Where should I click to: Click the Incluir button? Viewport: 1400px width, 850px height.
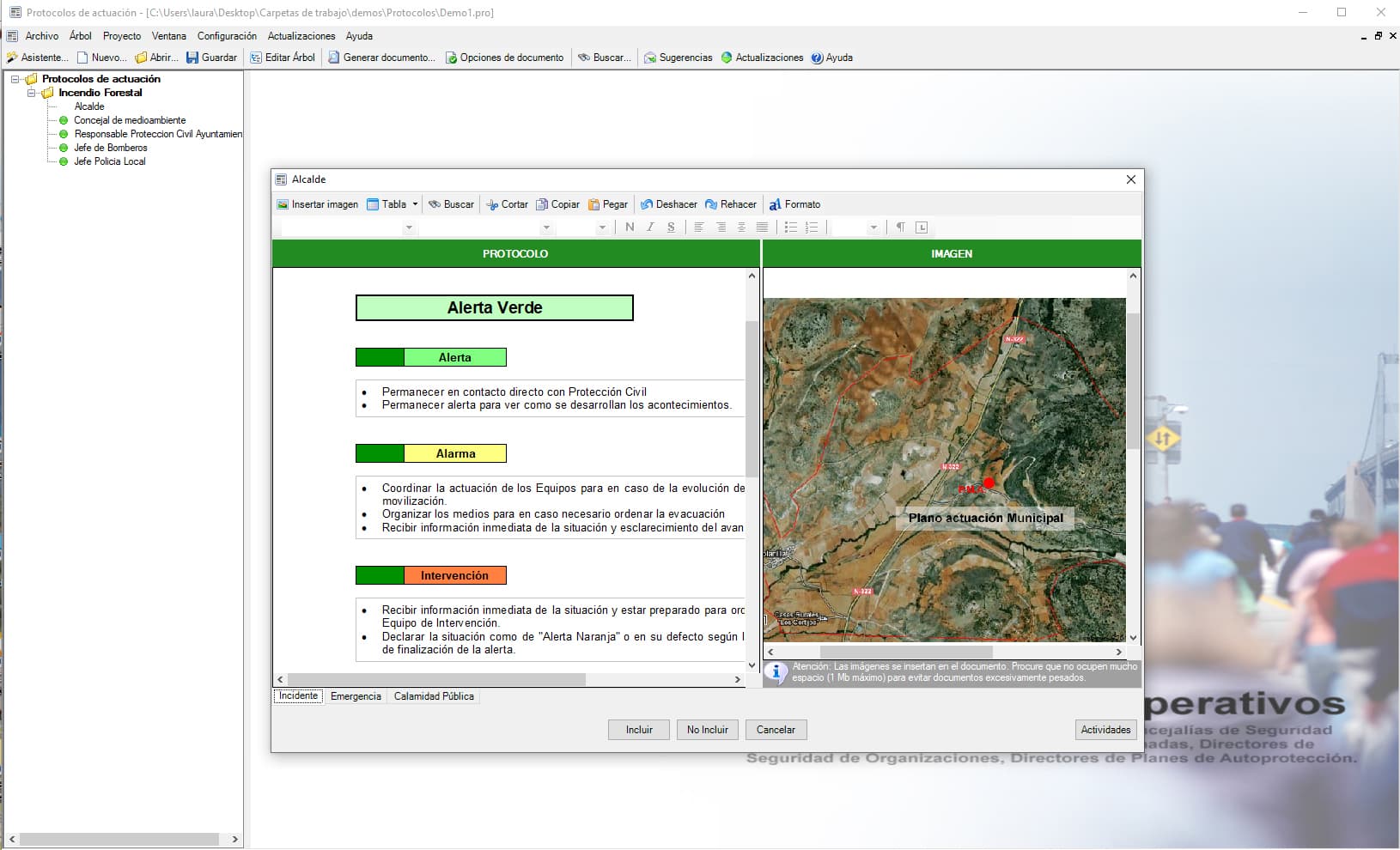coord(639,730)
